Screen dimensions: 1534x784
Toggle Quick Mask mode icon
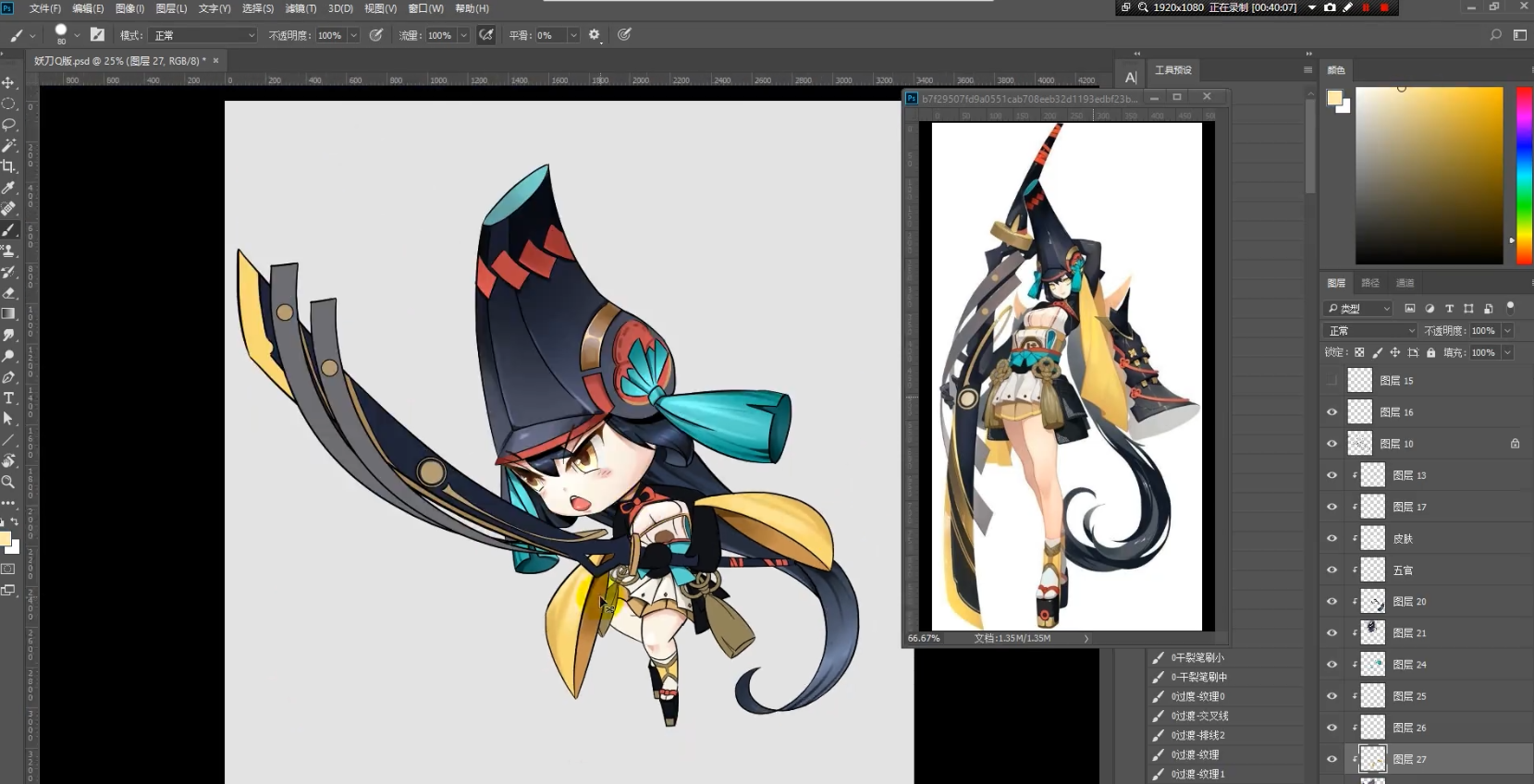tap(8, 569)
